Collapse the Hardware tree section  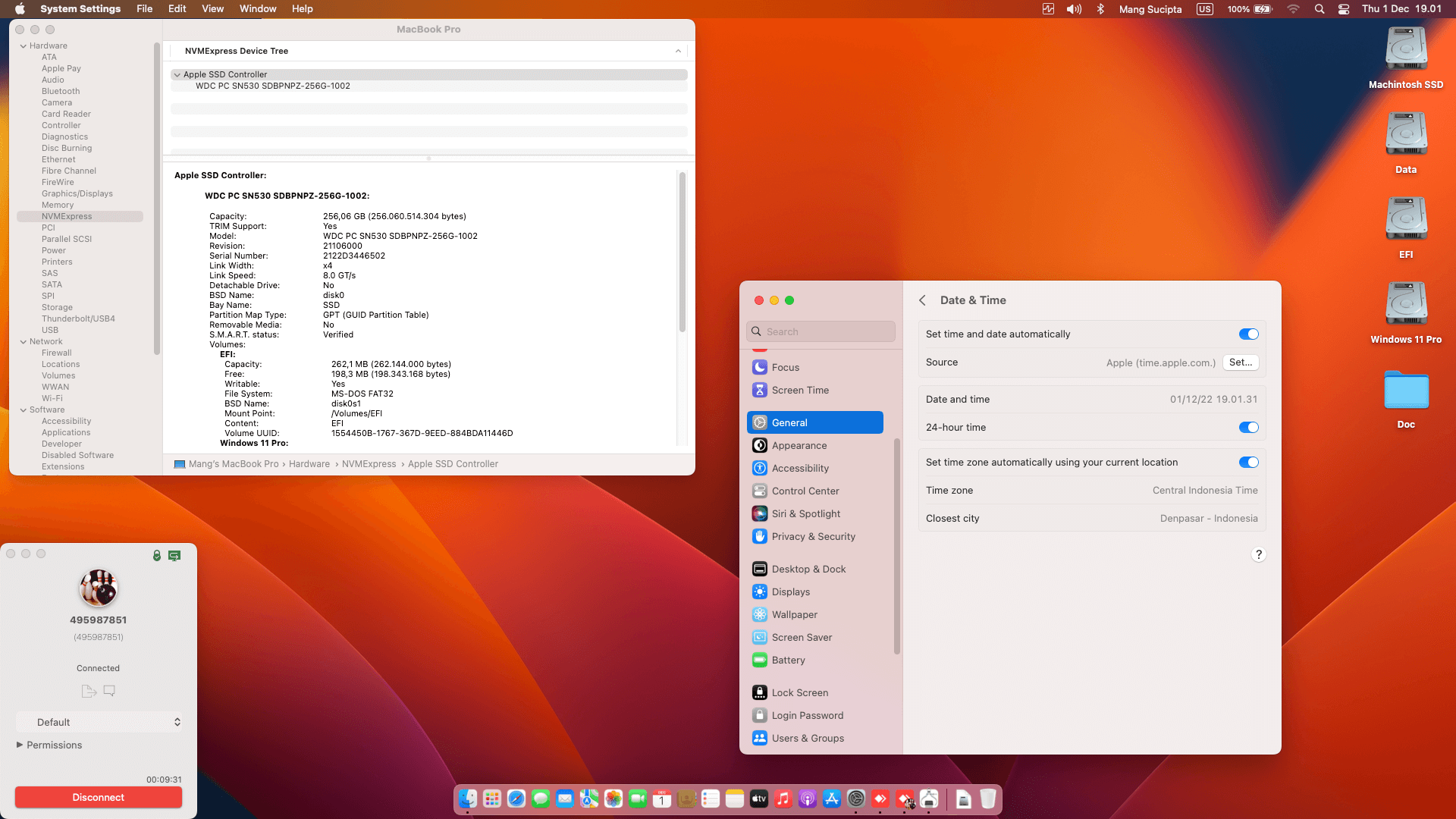click(x=24, y=46)
